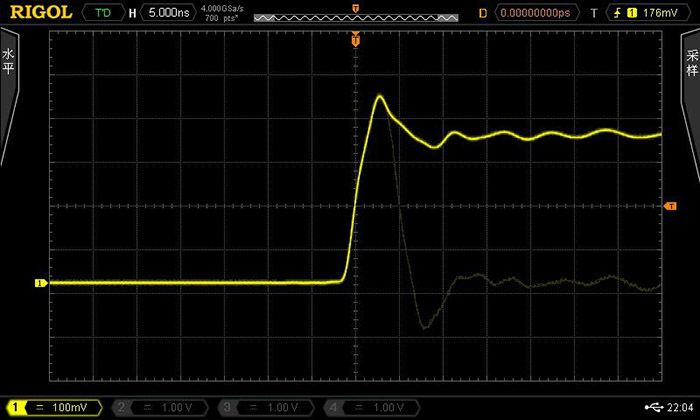Click the waveform memory overview bar
Image resolution: width=700 pixels, height=420 pixels.
click(355, 18)
